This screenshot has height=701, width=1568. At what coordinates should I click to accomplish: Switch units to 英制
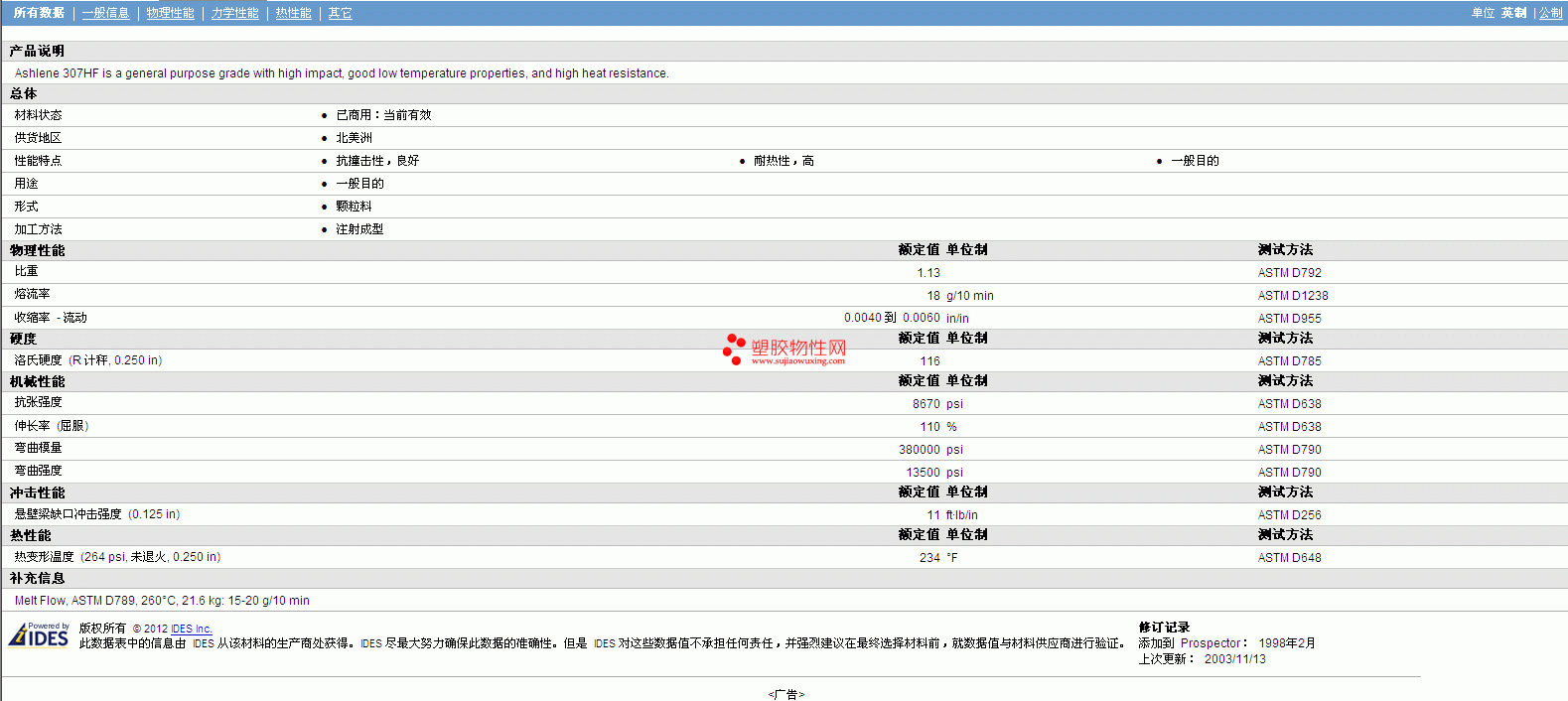coord(1514,13)
